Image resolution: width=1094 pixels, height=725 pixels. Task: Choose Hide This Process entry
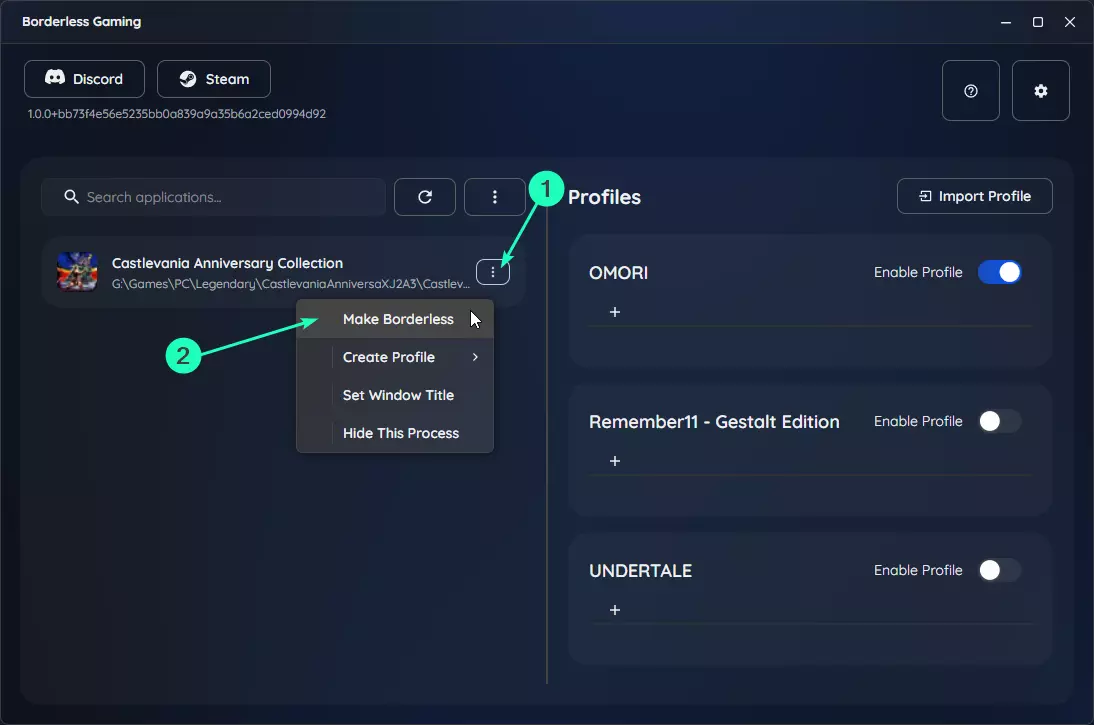(395, 433)
